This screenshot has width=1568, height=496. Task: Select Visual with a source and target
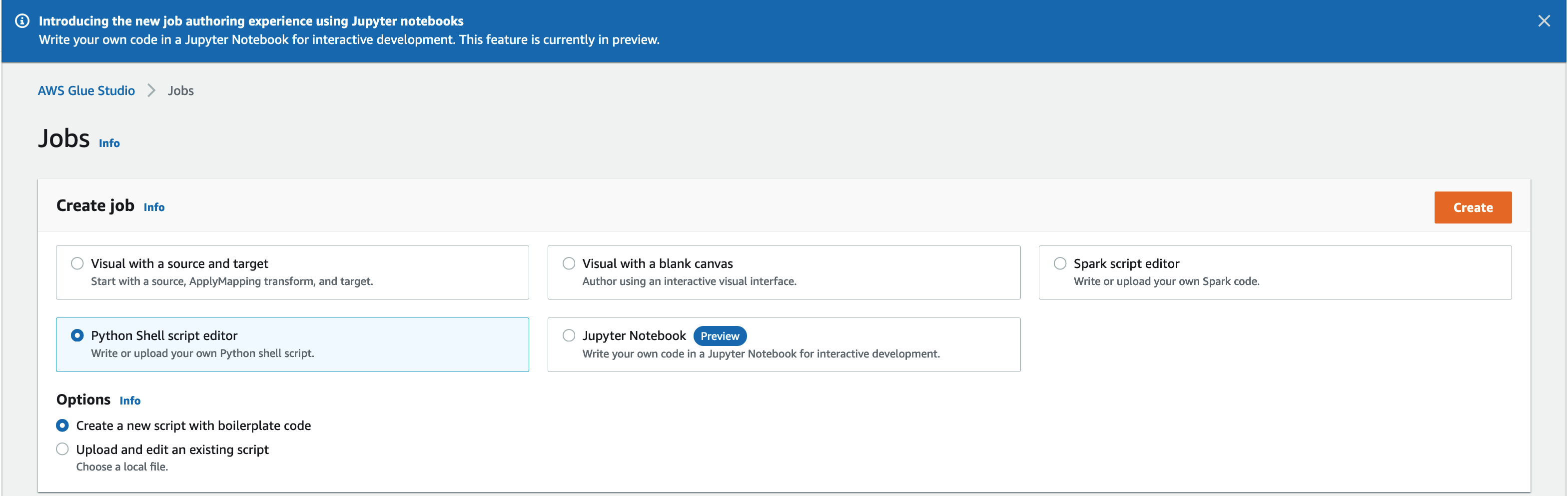tap(77, 264)
